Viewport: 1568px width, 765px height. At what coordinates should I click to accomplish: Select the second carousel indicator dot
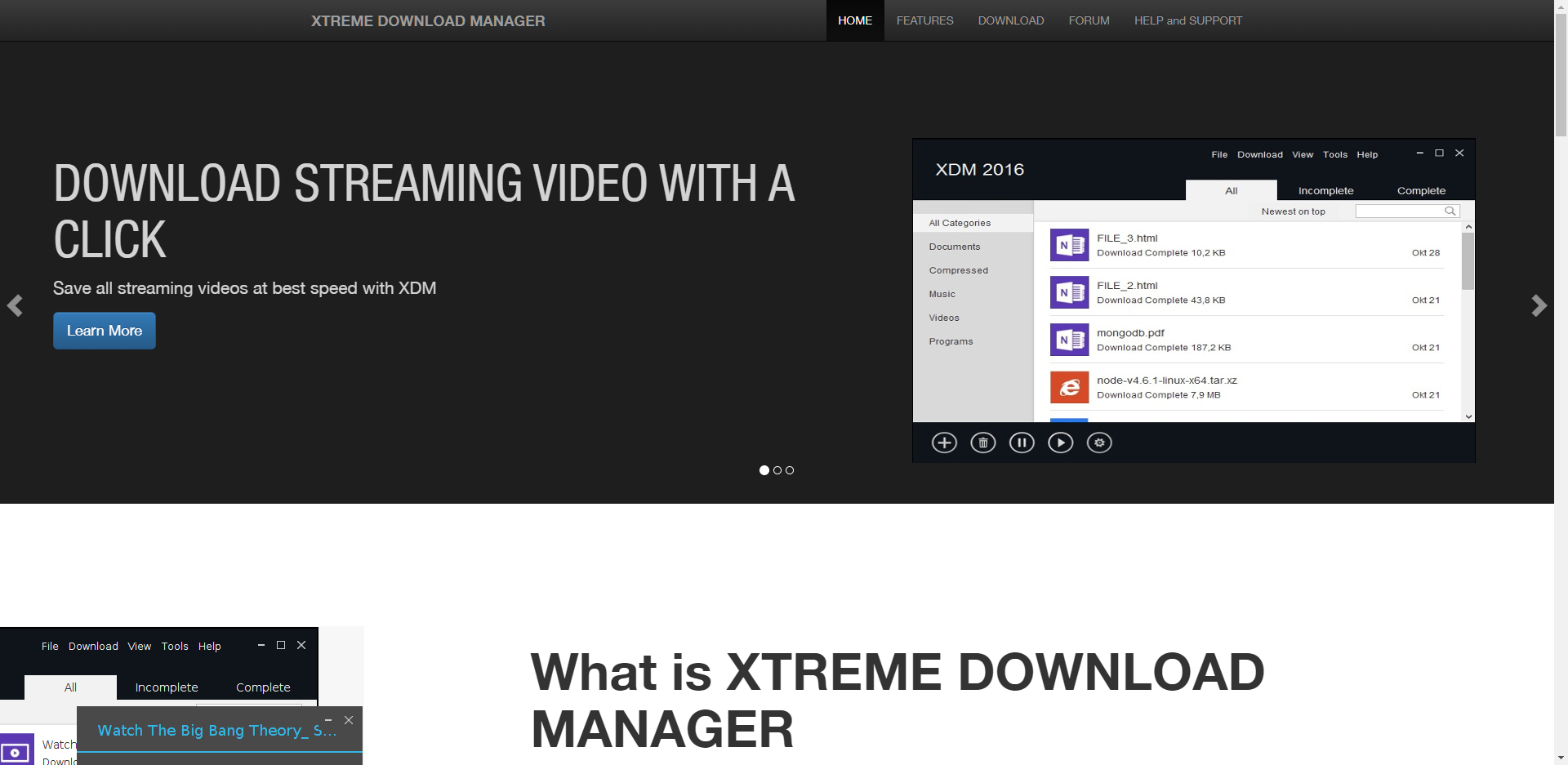(x=777, y=470)
